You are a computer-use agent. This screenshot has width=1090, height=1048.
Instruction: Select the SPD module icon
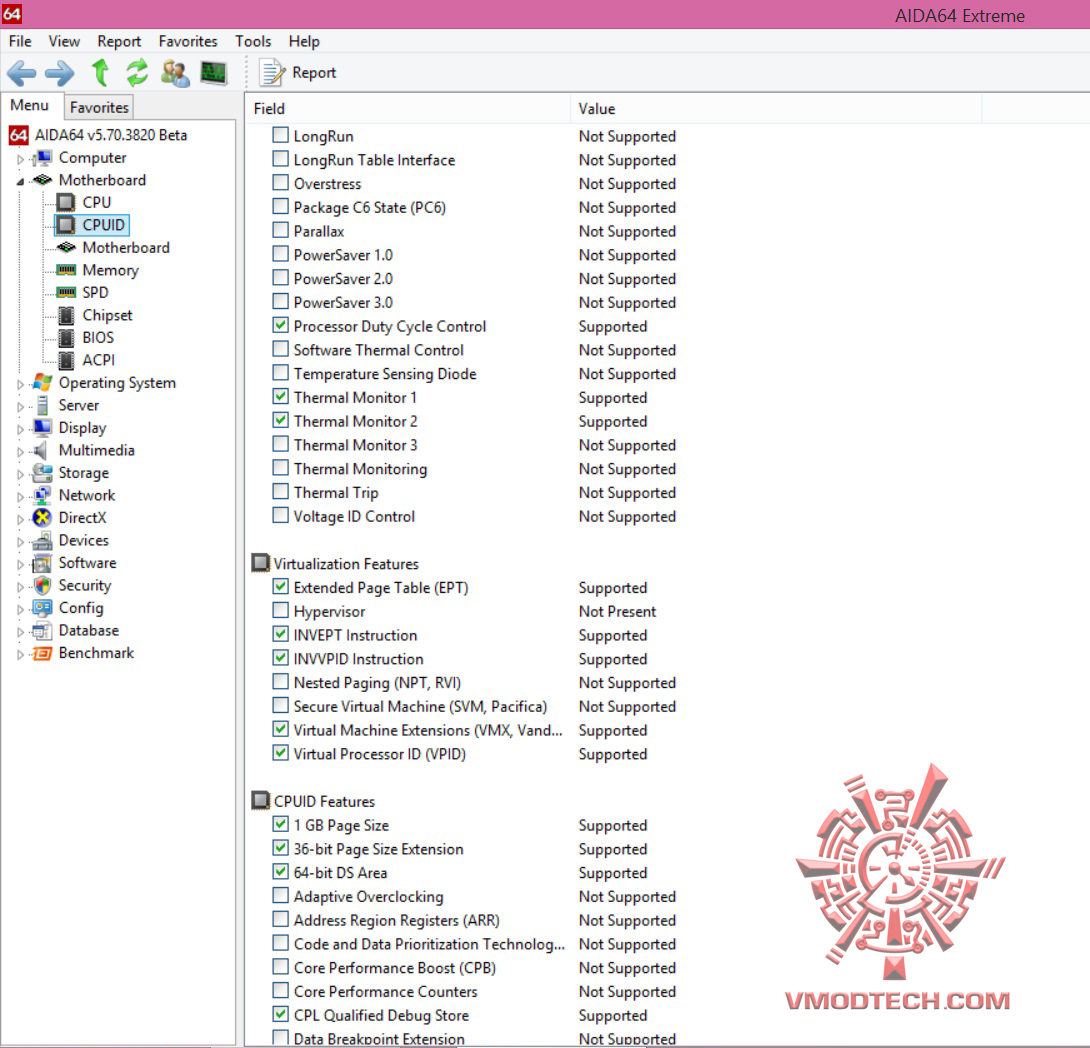pos(66,293)
